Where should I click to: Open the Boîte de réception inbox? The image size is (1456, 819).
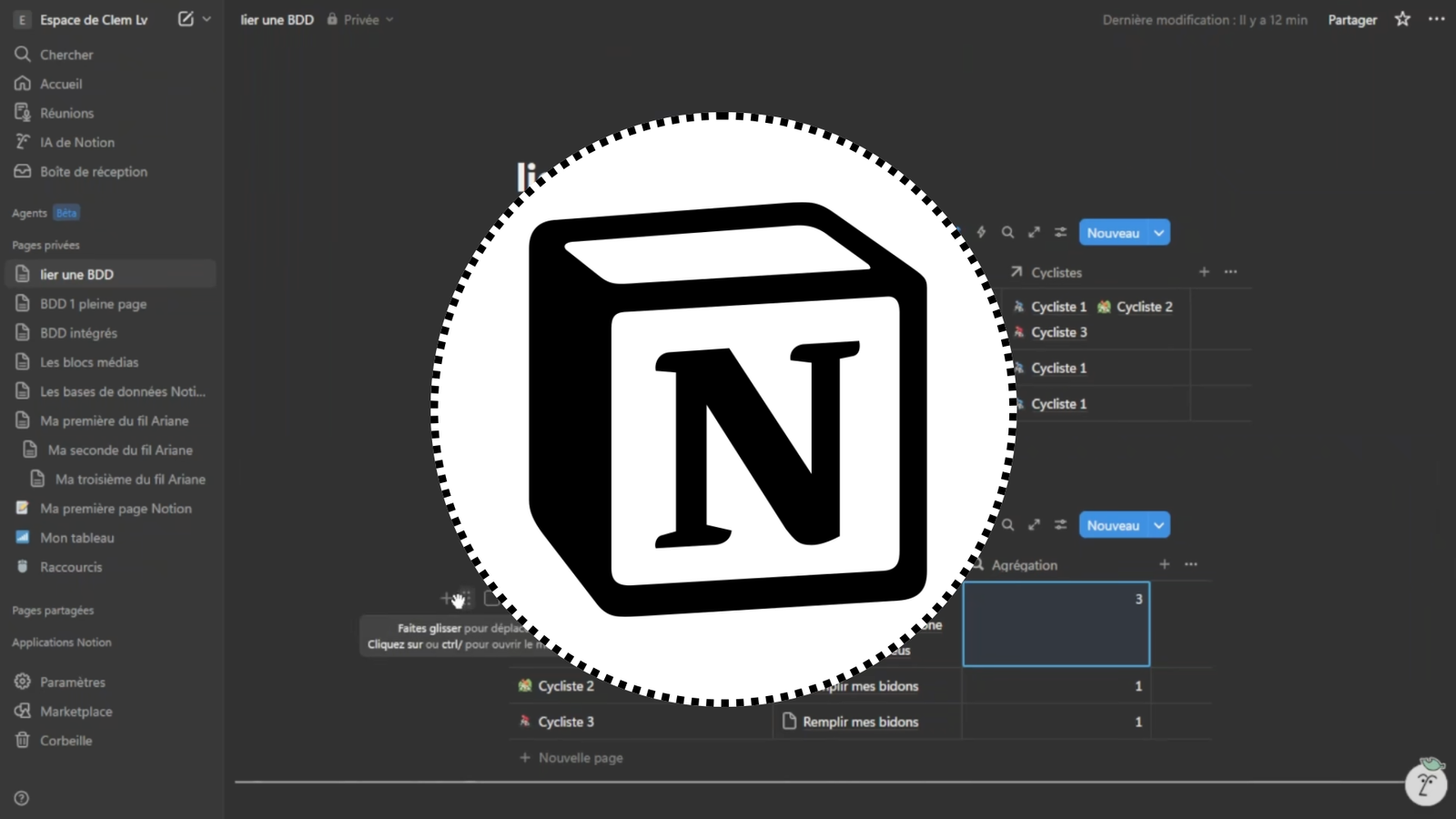point(94,171)
